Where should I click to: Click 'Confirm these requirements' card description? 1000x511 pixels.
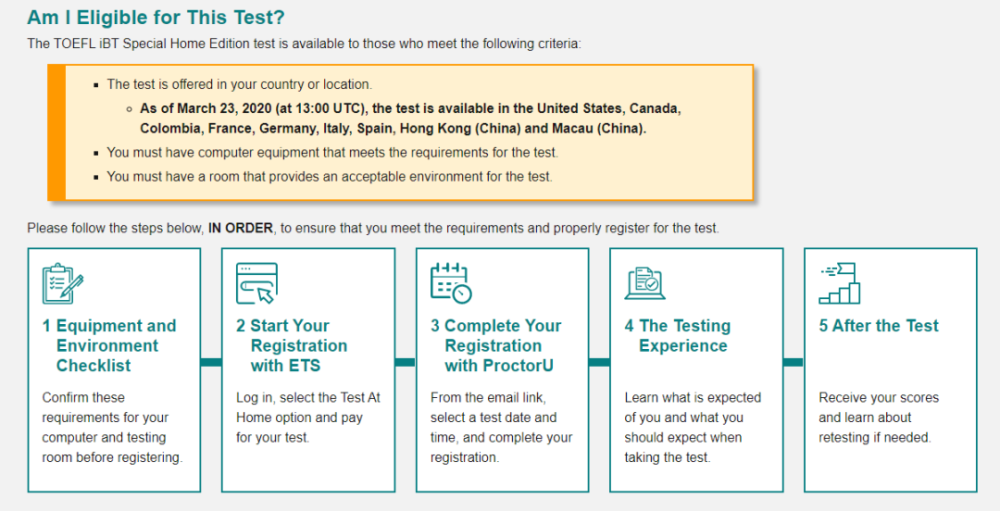tap(112, 427)
